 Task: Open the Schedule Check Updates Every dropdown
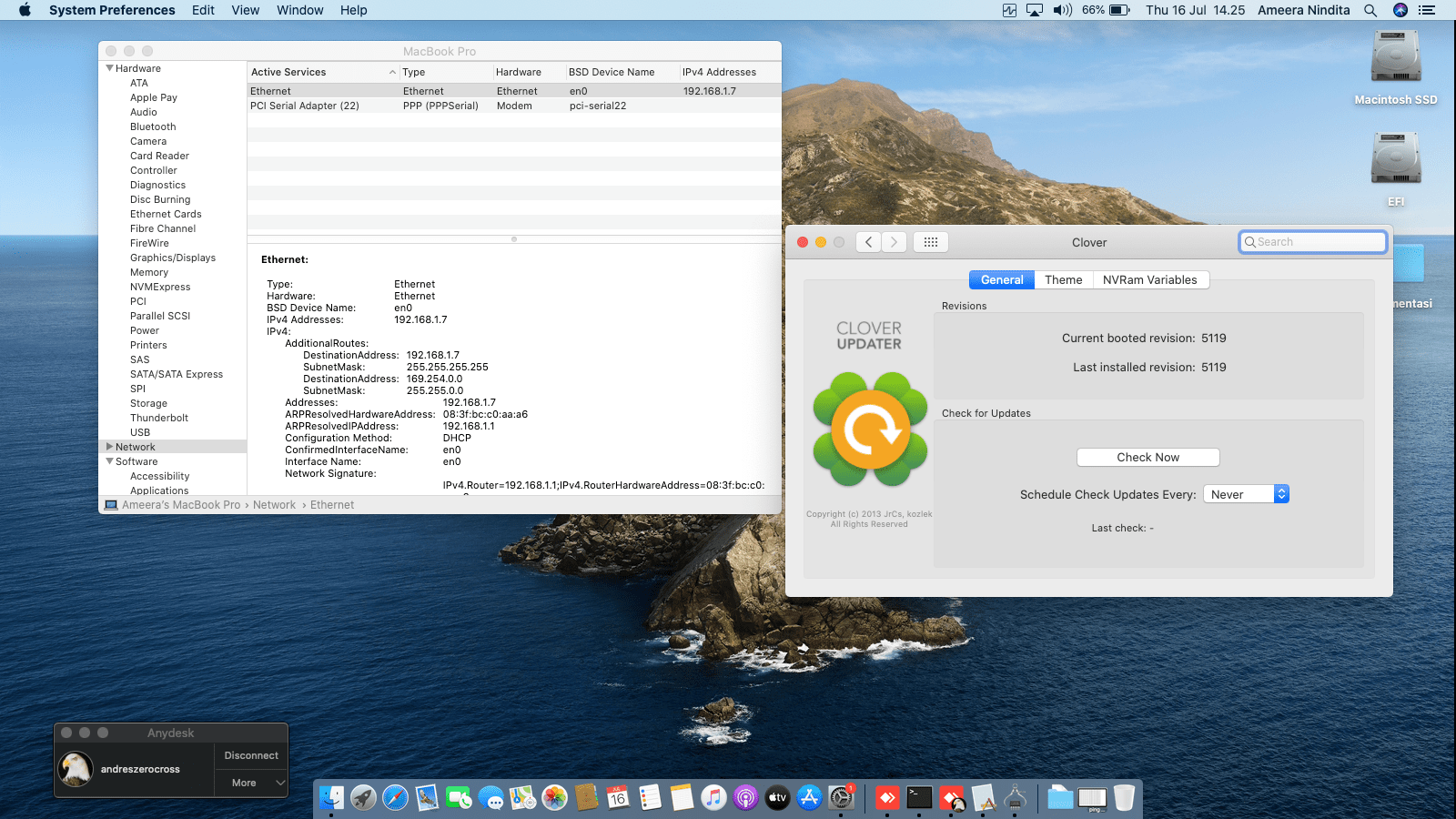[x=1246, y=494]
